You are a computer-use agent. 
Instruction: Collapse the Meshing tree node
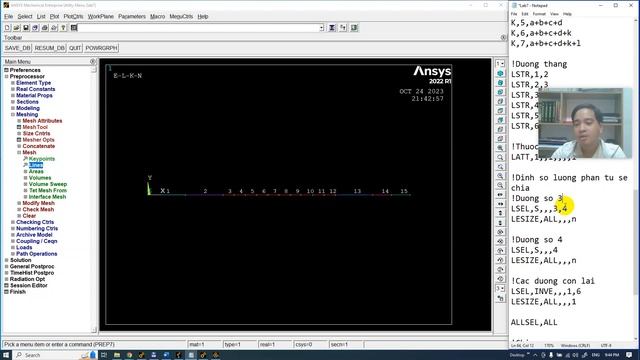pos(13,115)
